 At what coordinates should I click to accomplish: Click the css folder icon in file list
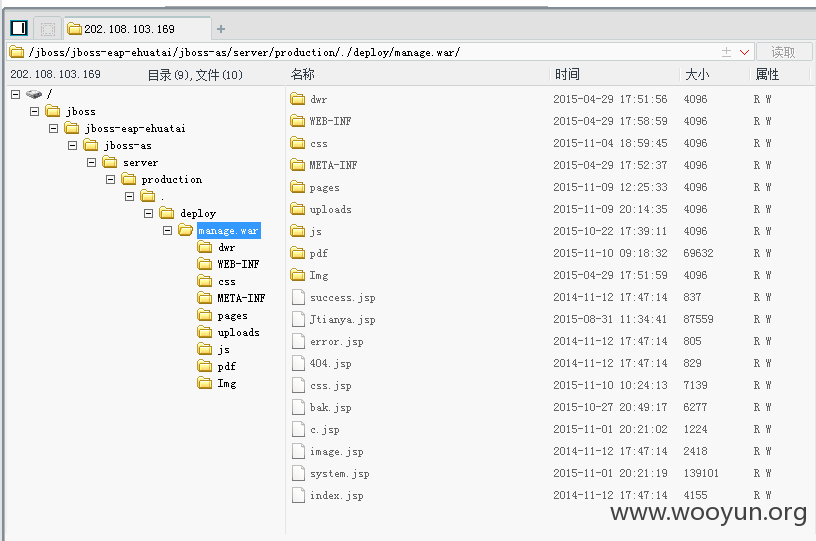point(298,143)
